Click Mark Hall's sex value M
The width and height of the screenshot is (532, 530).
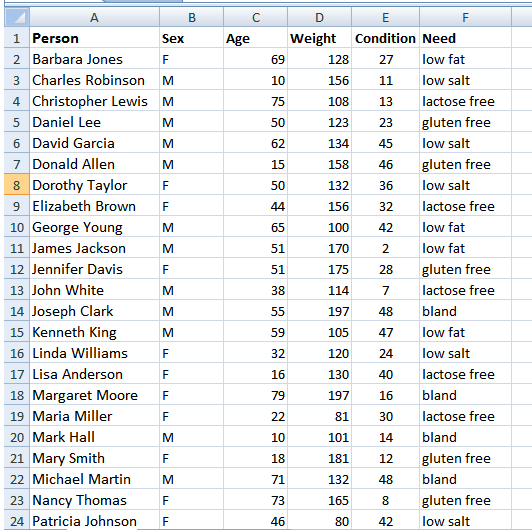191,437
